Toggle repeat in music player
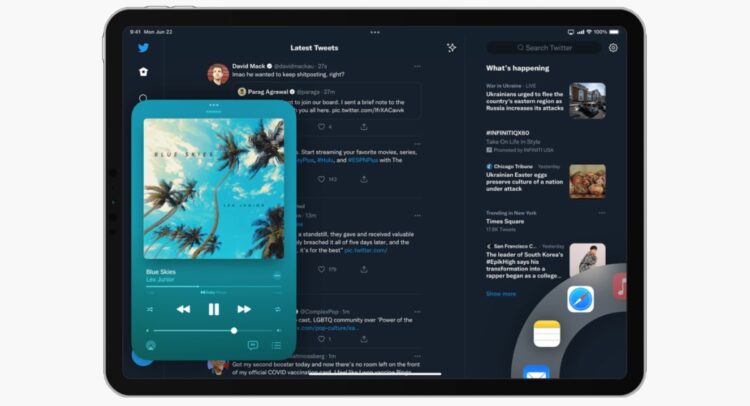The height and width of the screenshot is (406, 750). click(x=277, y=309)
